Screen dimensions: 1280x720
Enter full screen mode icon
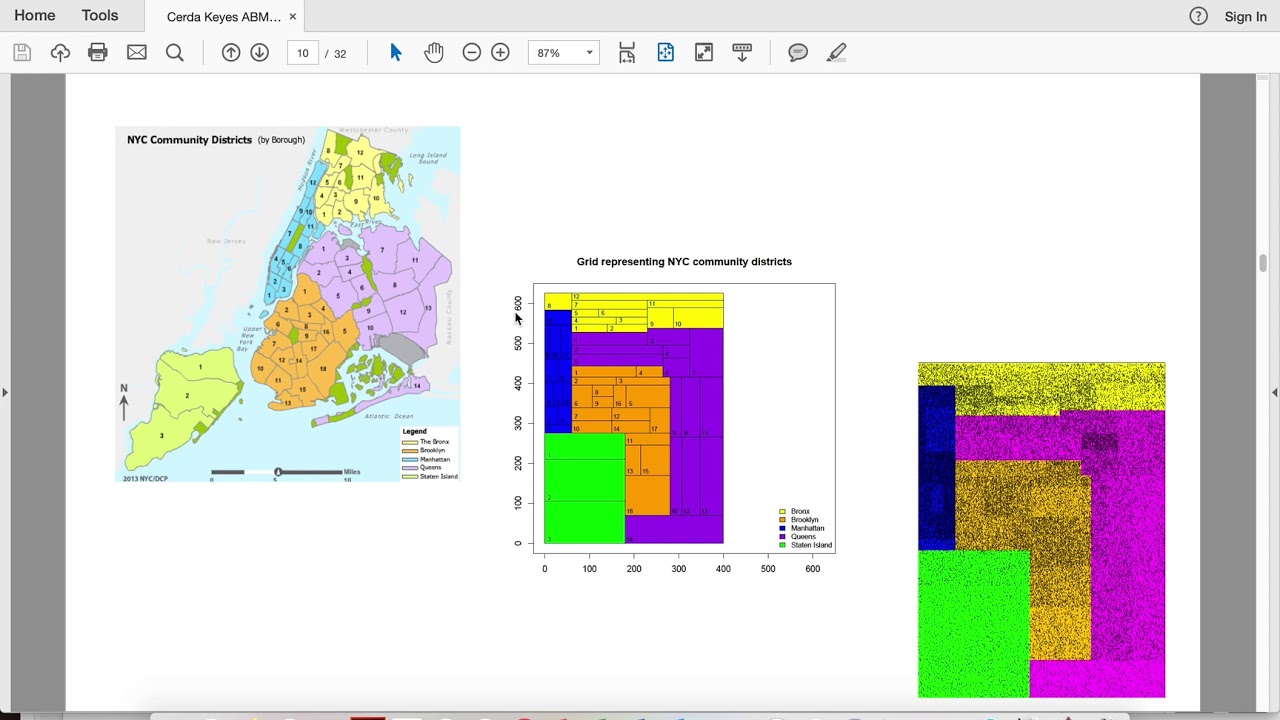(704, 53)
